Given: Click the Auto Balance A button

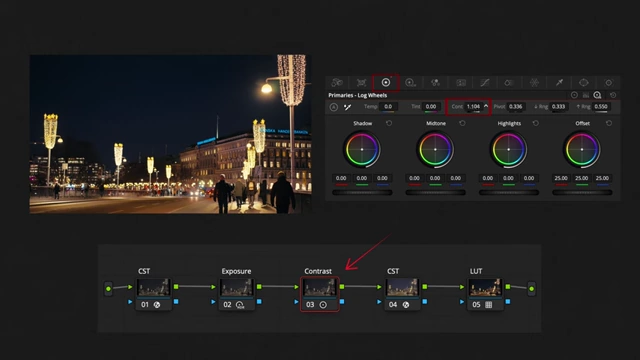Looking at the screenshot, I should click(333, 107).
